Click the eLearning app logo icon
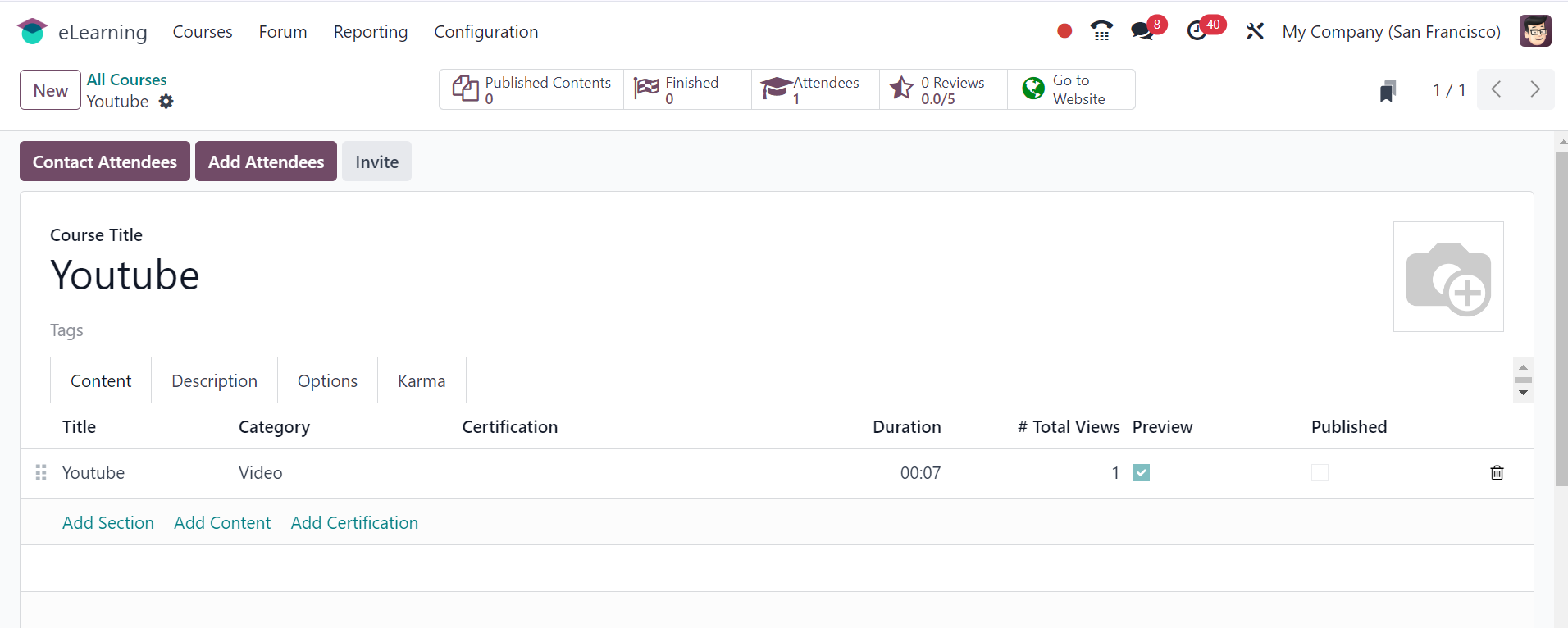The image size is (1568, 628). click(32, 31)
